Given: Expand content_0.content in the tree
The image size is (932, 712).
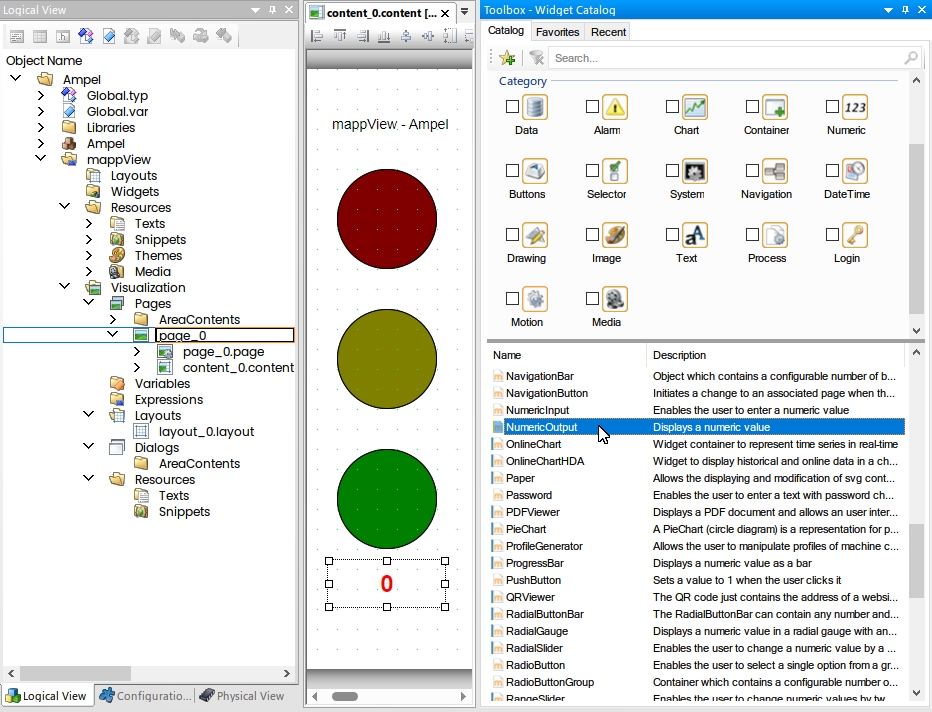Looking at the screenshot, I should [137, 367].
